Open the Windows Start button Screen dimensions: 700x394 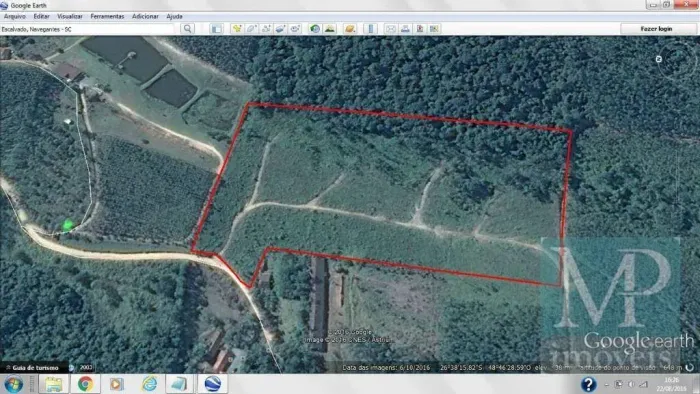pyautogui.click(x=13, y=384)
